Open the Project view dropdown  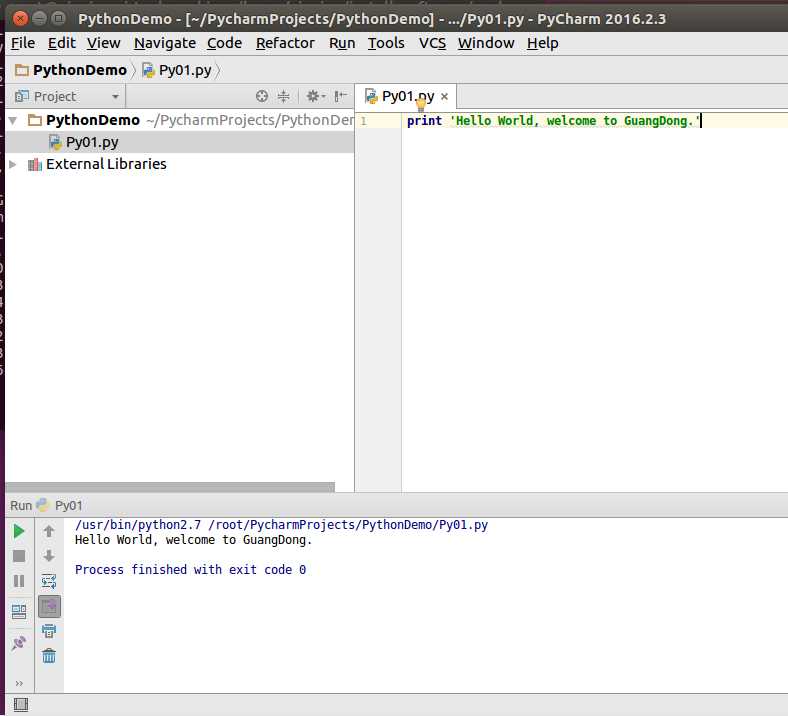116,97
